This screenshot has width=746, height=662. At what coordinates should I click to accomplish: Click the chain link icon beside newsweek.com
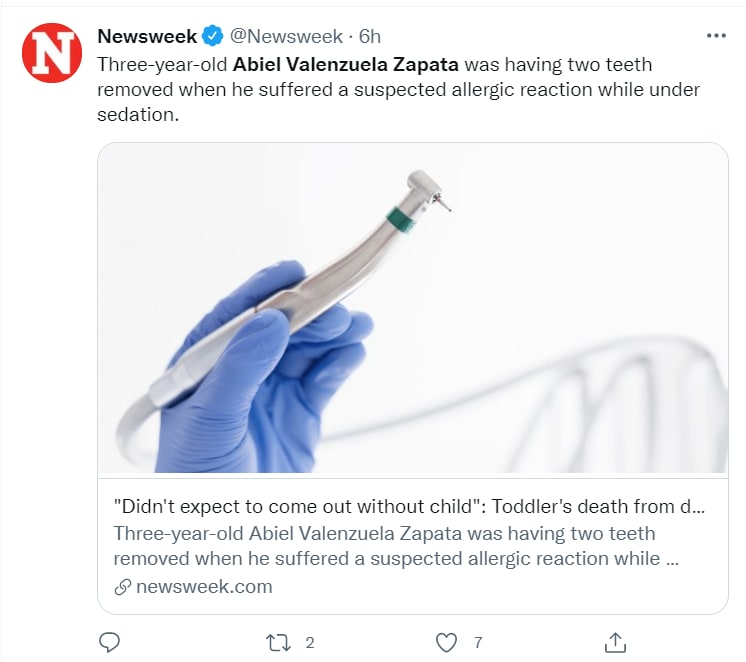(x=122, y=587)
